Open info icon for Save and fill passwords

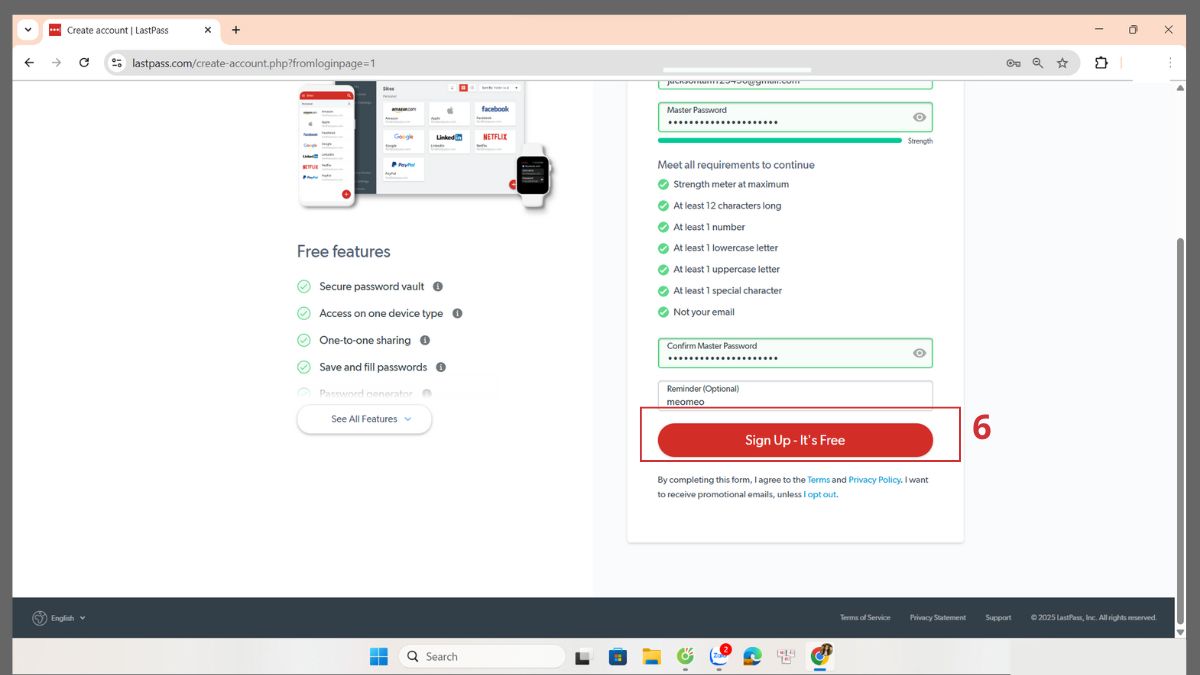pos(441,367)
